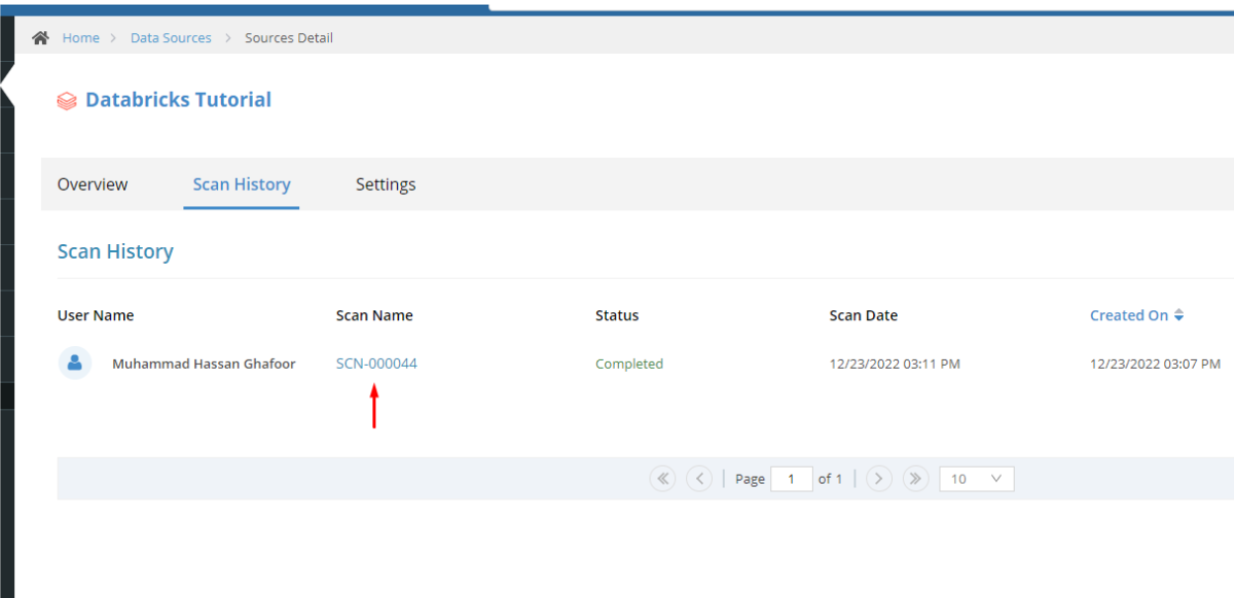The height and width of the screenshot is (598, 1234).
Task: Open the Settings tab
Action: tap(386, 184)
